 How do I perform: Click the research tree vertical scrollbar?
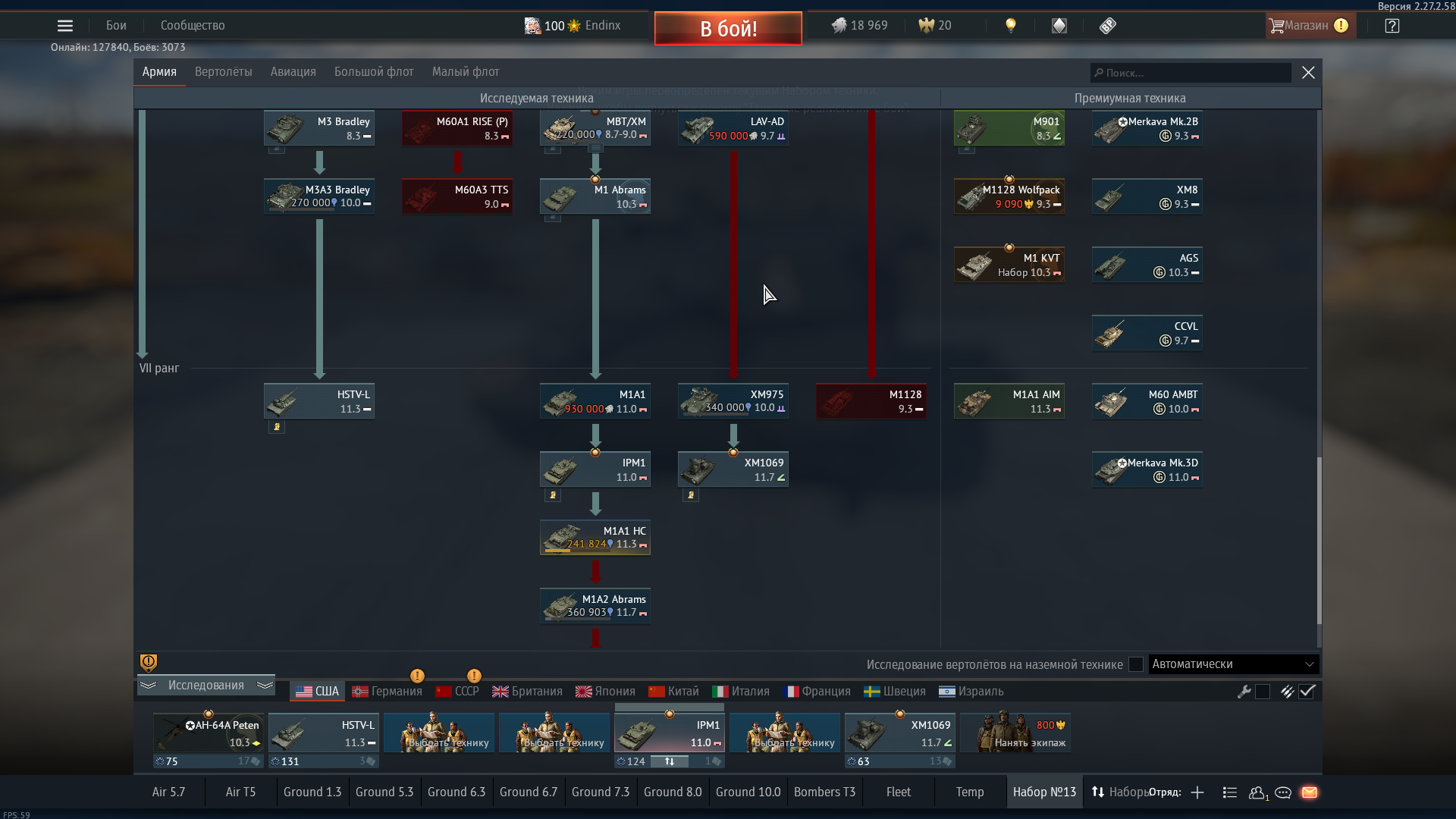pyautogui.click(x=1319, y=541)
